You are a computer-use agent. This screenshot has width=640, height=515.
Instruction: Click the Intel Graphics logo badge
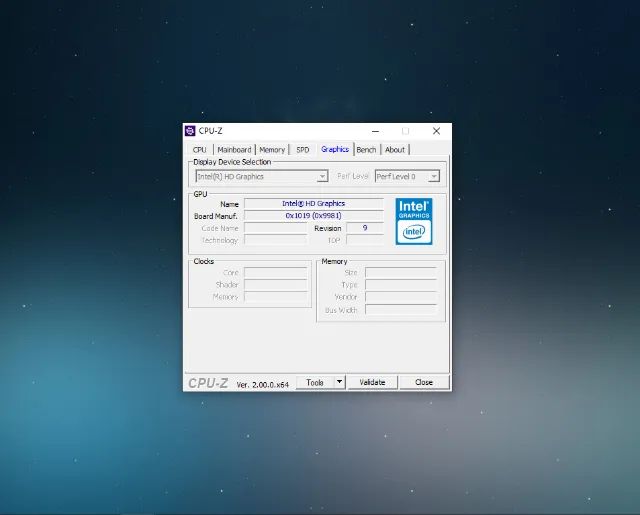(x=414, y=222)
